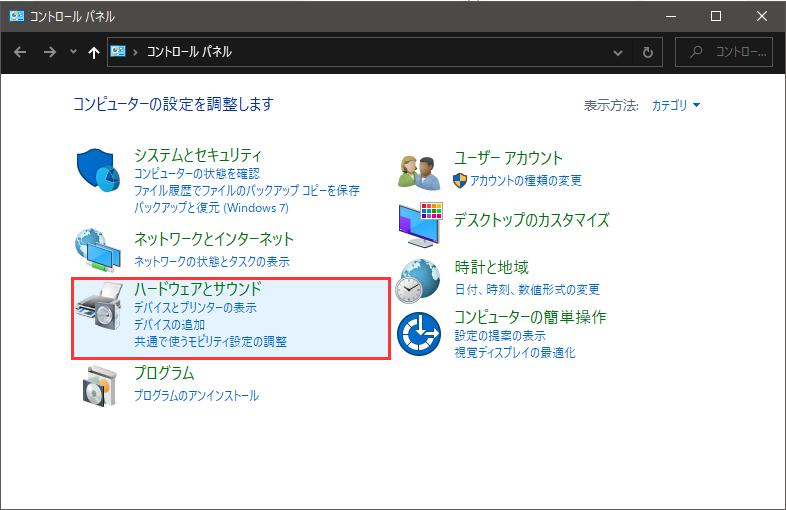Minimize the Control Panel window
The height and width of the screenshot is (510, 786).
coord(671,16)
